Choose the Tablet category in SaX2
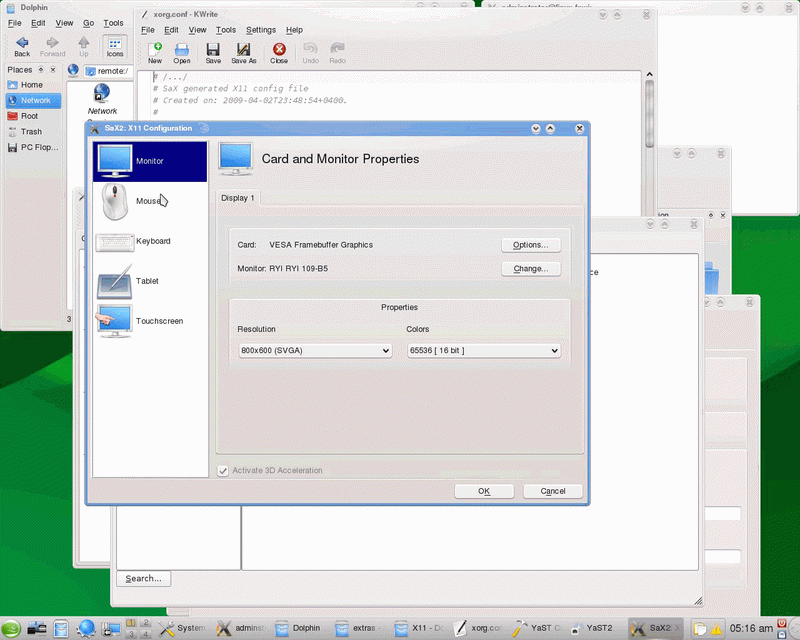Viewport: 800px width, 640px height. [x=150, y=281]
